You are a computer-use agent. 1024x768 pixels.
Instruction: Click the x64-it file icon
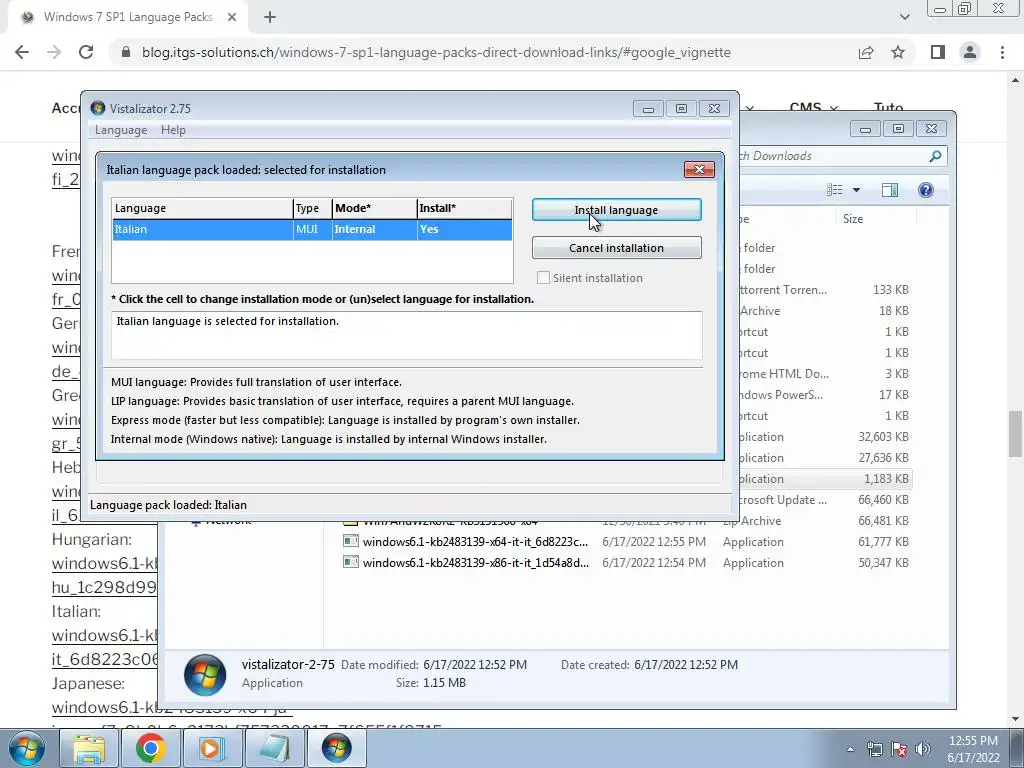[351, 541]
